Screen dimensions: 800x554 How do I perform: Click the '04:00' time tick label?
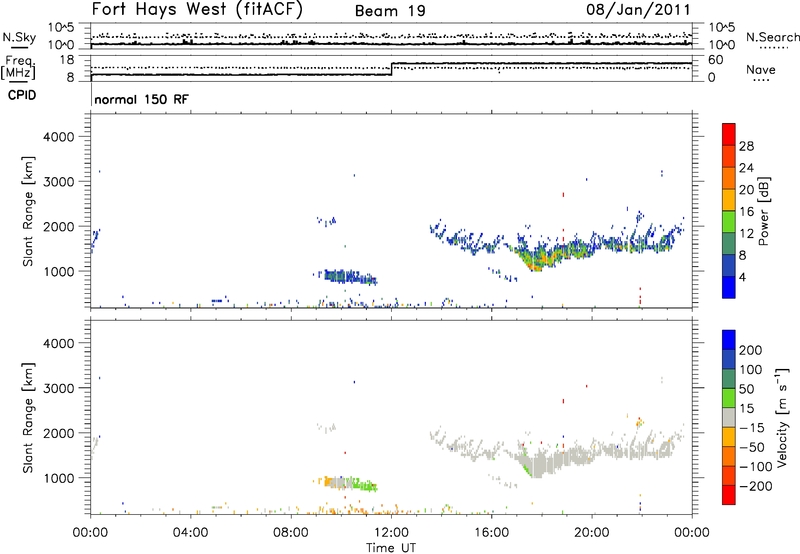[191, 533]
